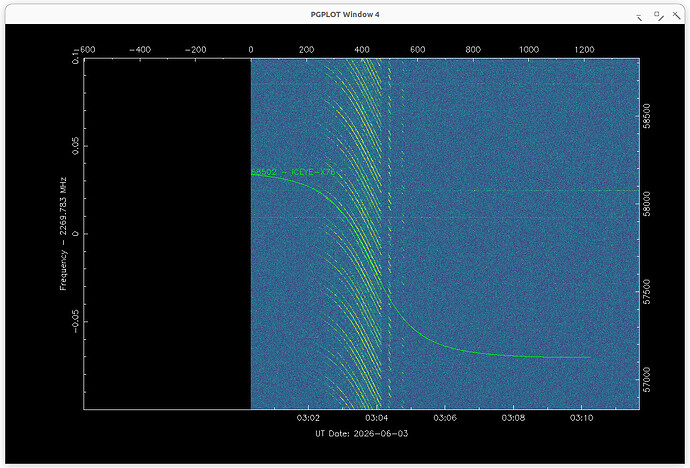690x468 pixels.
Task: Click the top axis label 1000
Action: pos(529,50)
